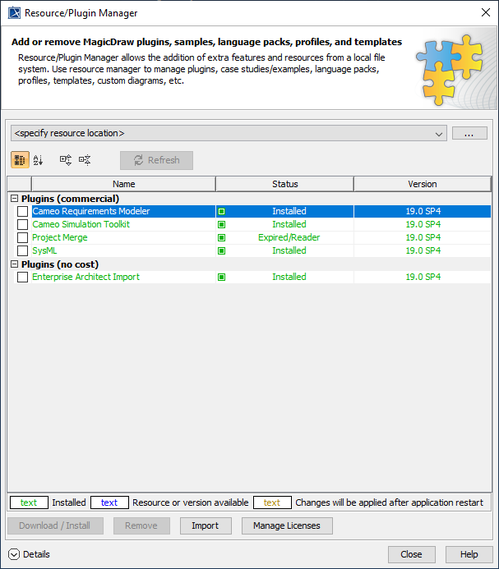Click the alphabetical sort icon
The image size is (499, 569).
(x=38, y=160)
